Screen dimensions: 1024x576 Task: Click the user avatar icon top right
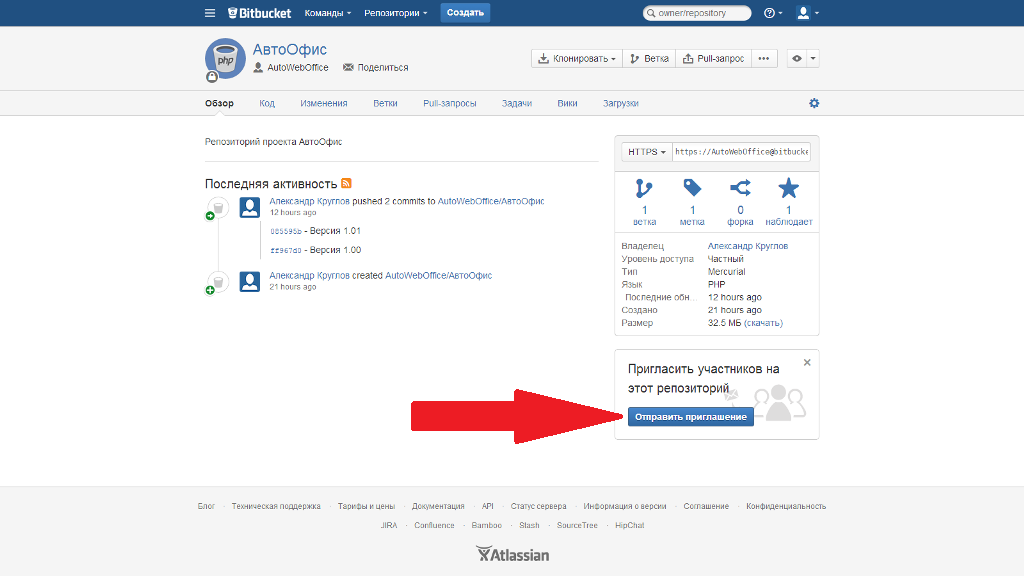pos(803,12)
